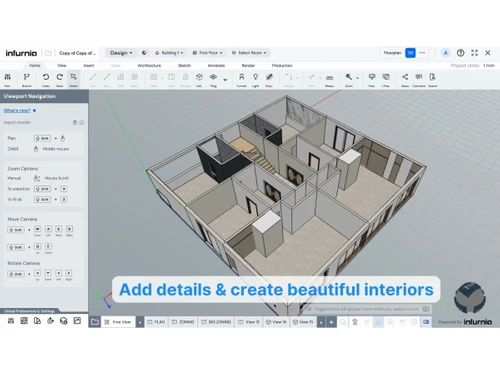Open the Furniture tool
Image resolution: width=500 pixels, height=375 pixels.
coord(241,77)
